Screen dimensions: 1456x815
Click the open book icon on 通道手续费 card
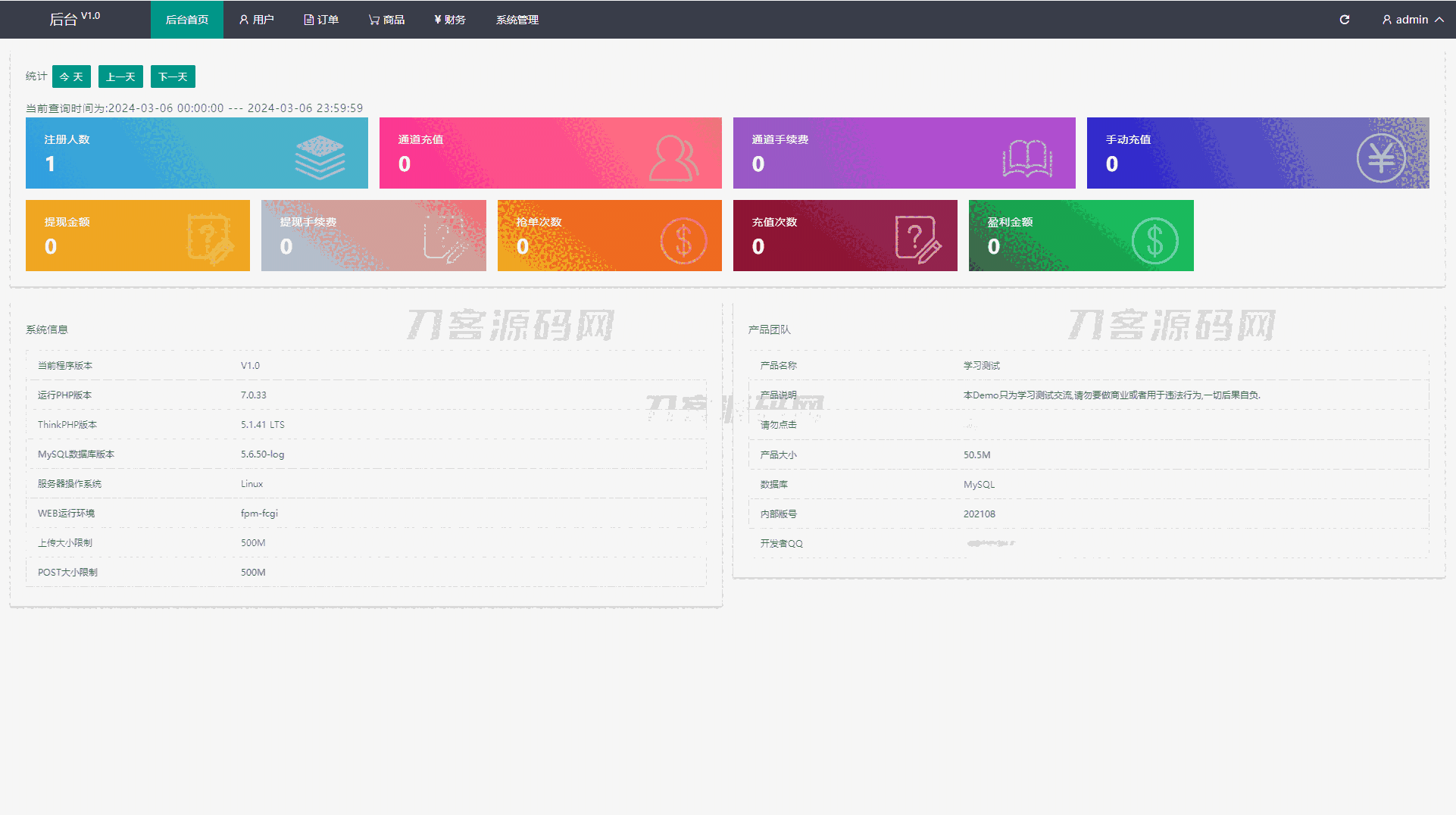(x=1027, y=158)
